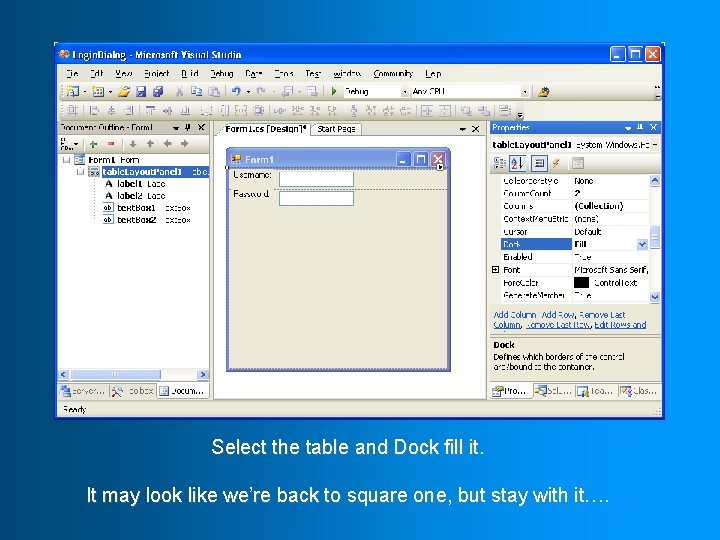Viewport: 720px width, 540px height.
Task: Click the Events lightning bolt icon
Action: [x=556, y=163]
